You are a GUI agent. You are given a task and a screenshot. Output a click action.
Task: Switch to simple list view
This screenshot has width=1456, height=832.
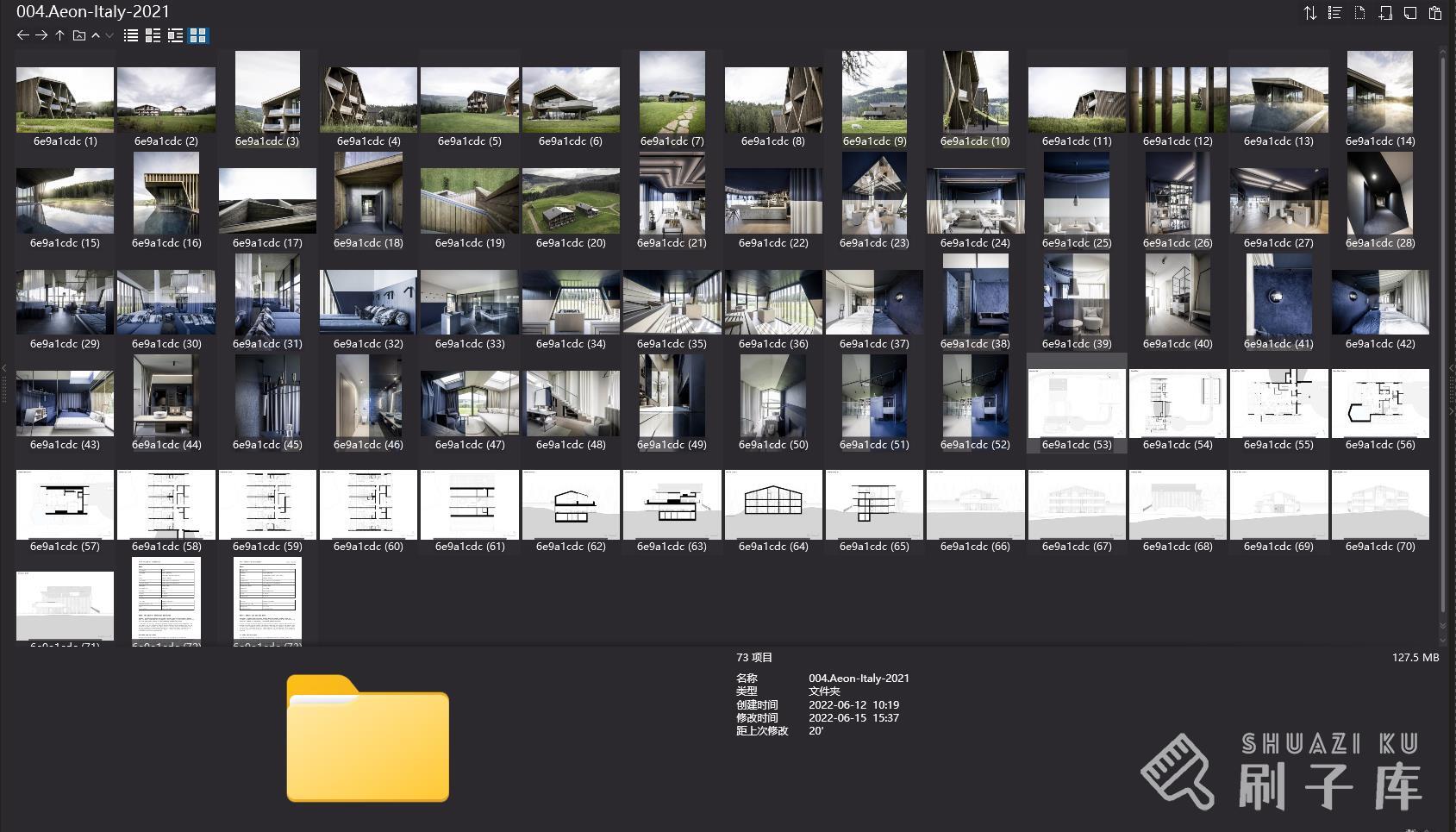pyautogui.click(x=131, y=35)
